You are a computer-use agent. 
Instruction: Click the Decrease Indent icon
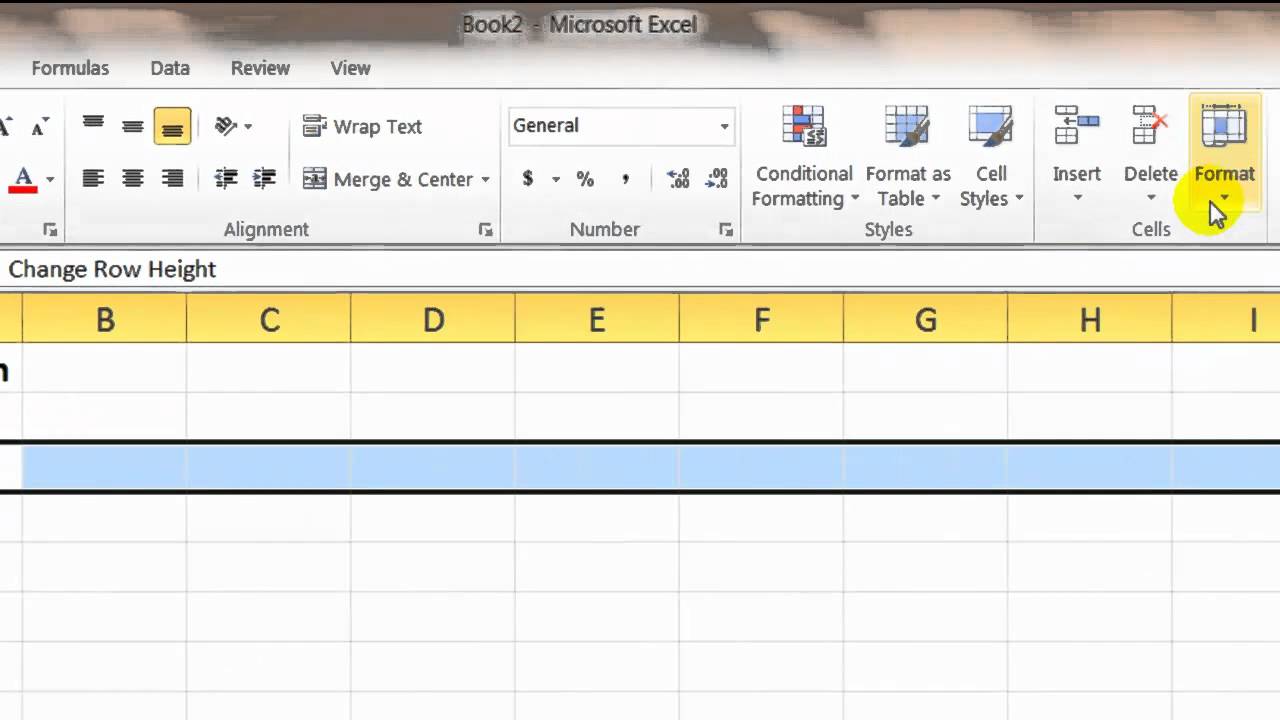pos(226,179)
